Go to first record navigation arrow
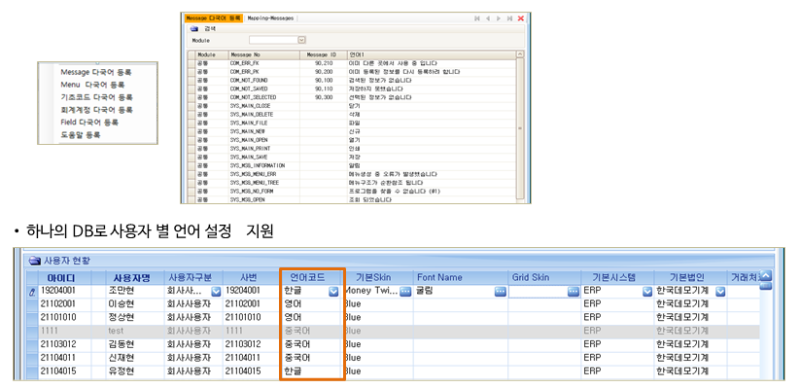The width and height of the screenshot is (800, 388). pos(477,18)
